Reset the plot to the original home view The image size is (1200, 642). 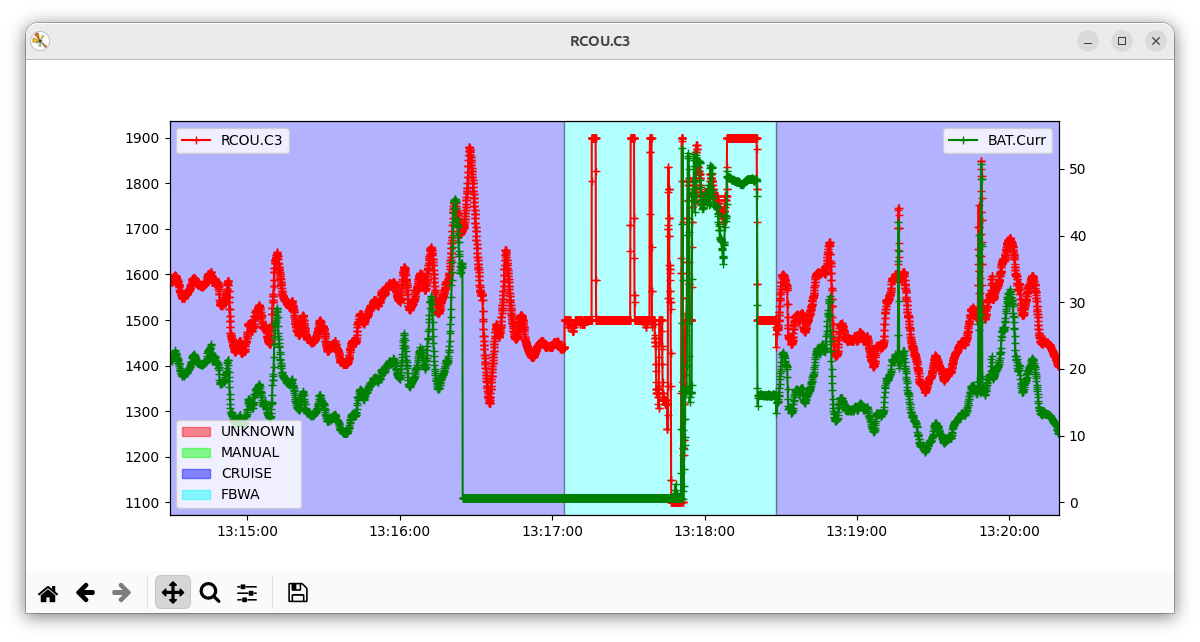tap(48, 593)
